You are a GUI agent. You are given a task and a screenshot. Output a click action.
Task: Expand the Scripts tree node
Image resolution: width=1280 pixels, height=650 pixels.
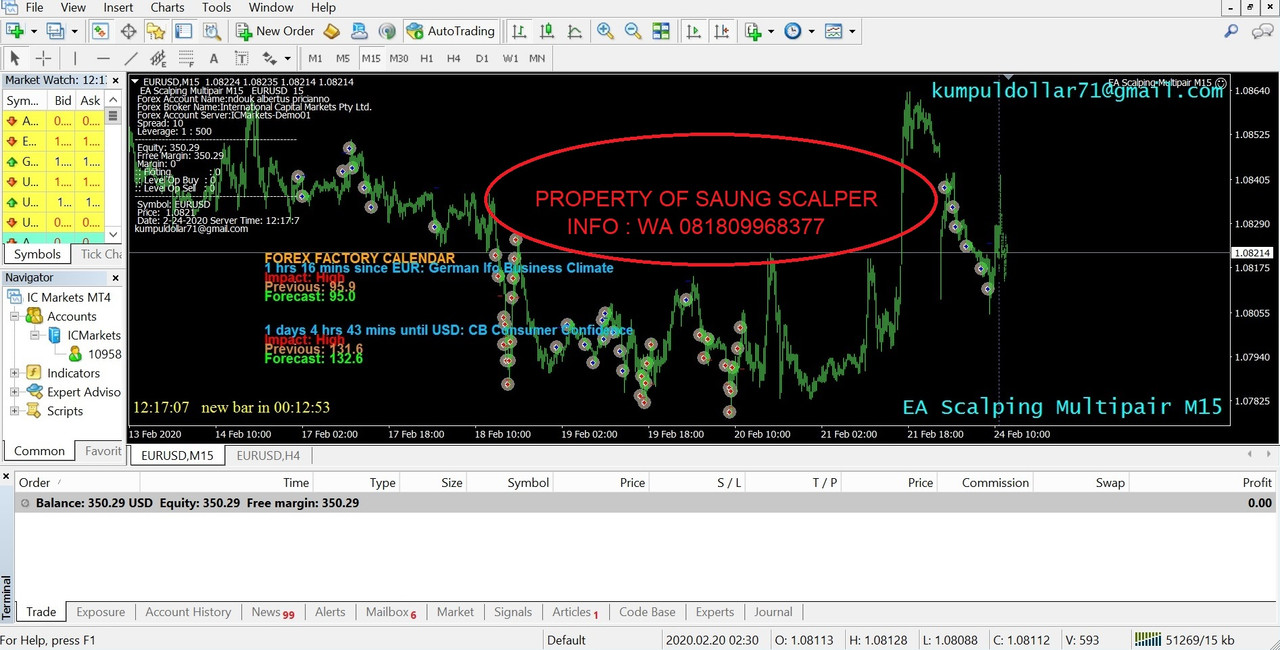click(x=15, y=411)
